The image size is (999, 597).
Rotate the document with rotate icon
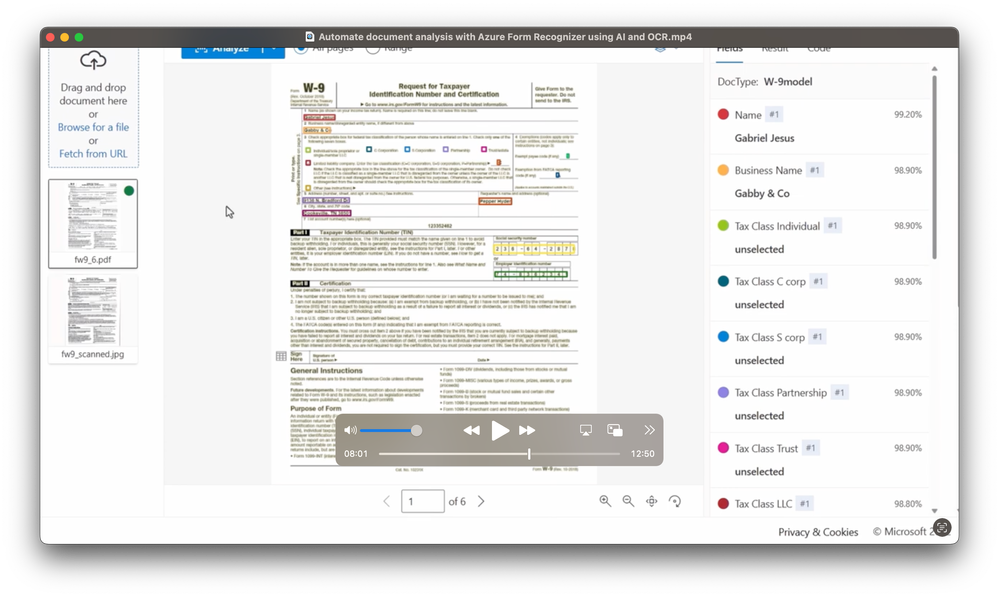[675, 501]
